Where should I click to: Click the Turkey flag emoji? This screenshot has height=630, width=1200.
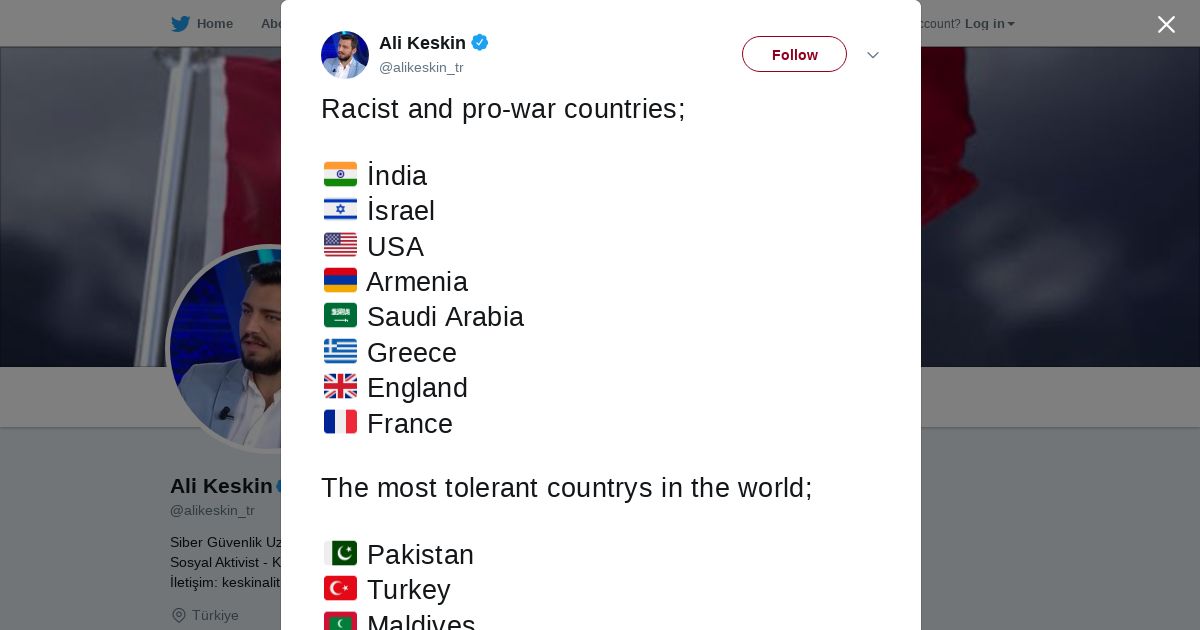[x=340, y=589]
